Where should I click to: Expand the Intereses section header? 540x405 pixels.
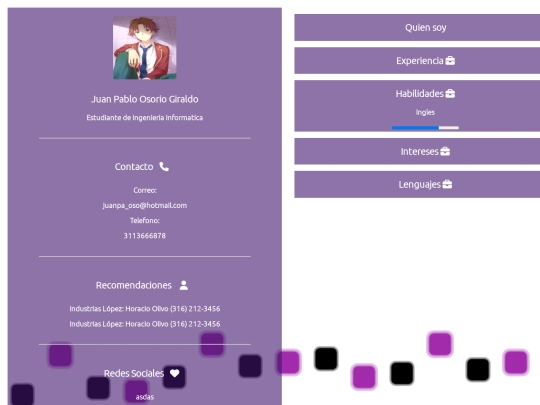(x=417, y=152)
